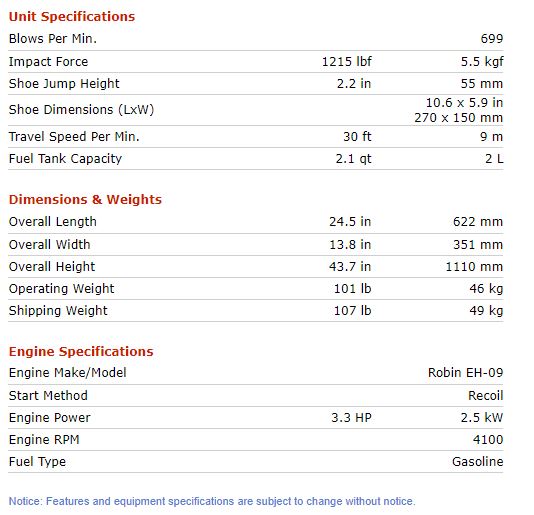Select the Shipping Weight 49 kg value

tap(486, 311)
